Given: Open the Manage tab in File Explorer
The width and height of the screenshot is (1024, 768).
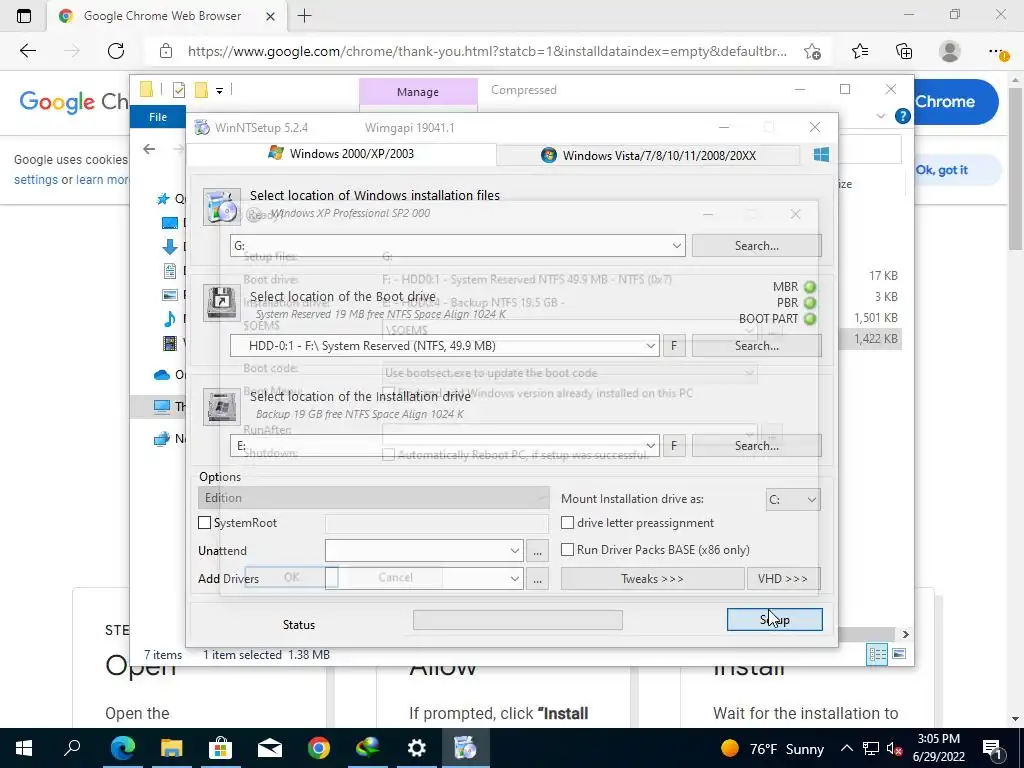Looking at the screenshot, I should click(418, 92).
